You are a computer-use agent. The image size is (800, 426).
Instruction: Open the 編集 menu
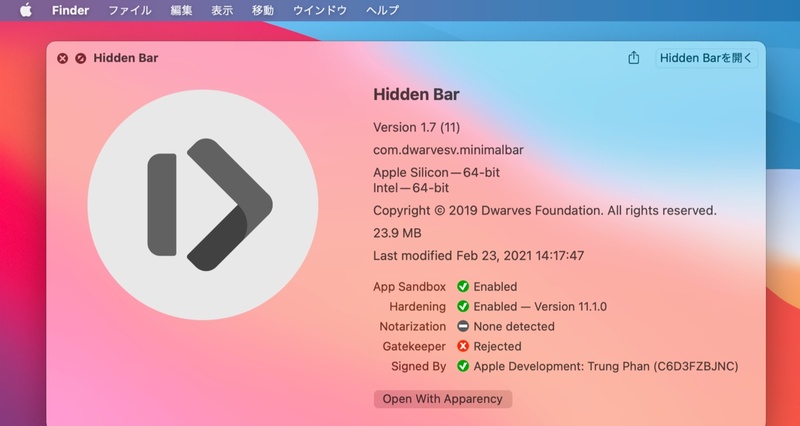coord(181,10)
